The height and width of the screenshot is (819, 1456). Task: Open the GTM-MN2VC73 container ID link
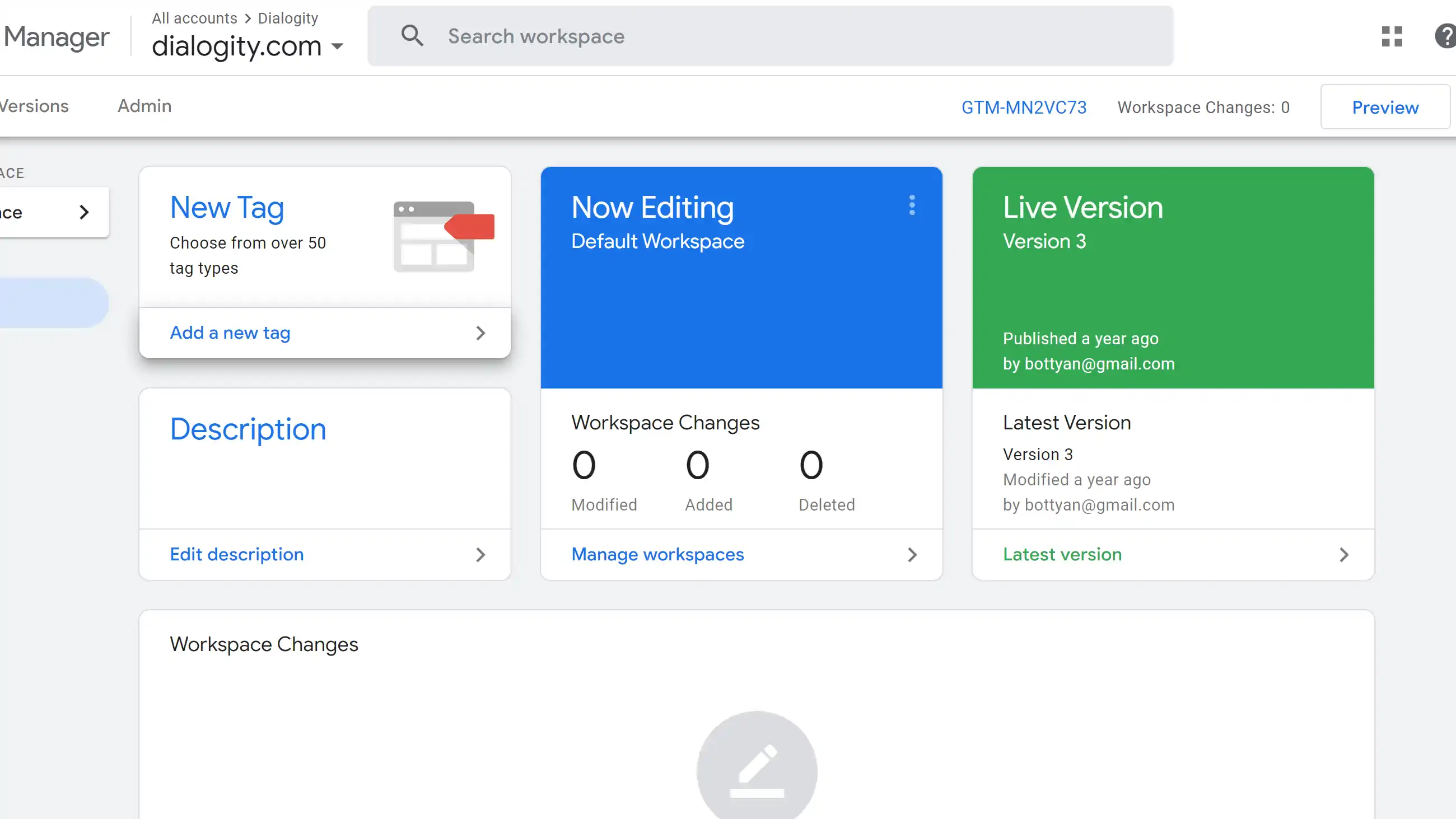click(1024, 107)
